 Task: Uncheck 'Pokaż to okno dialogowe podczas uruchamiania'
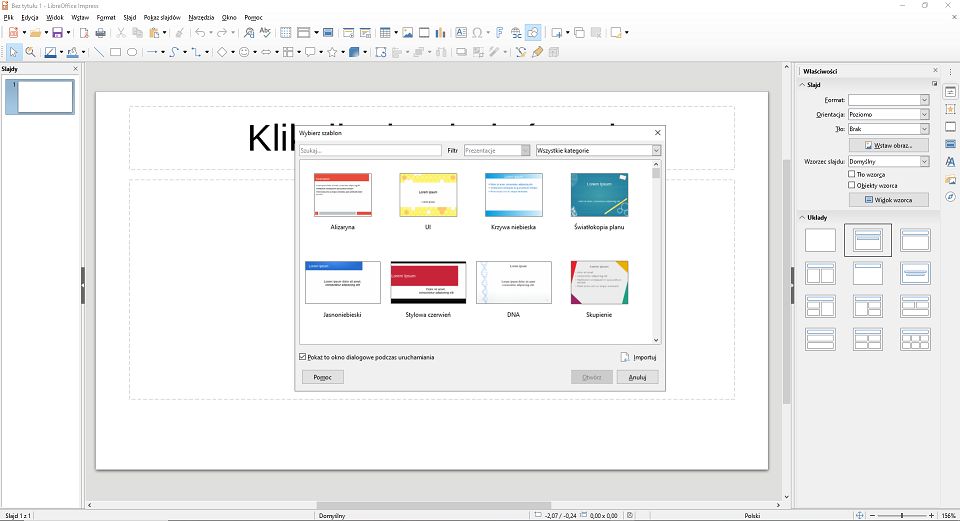303,357
